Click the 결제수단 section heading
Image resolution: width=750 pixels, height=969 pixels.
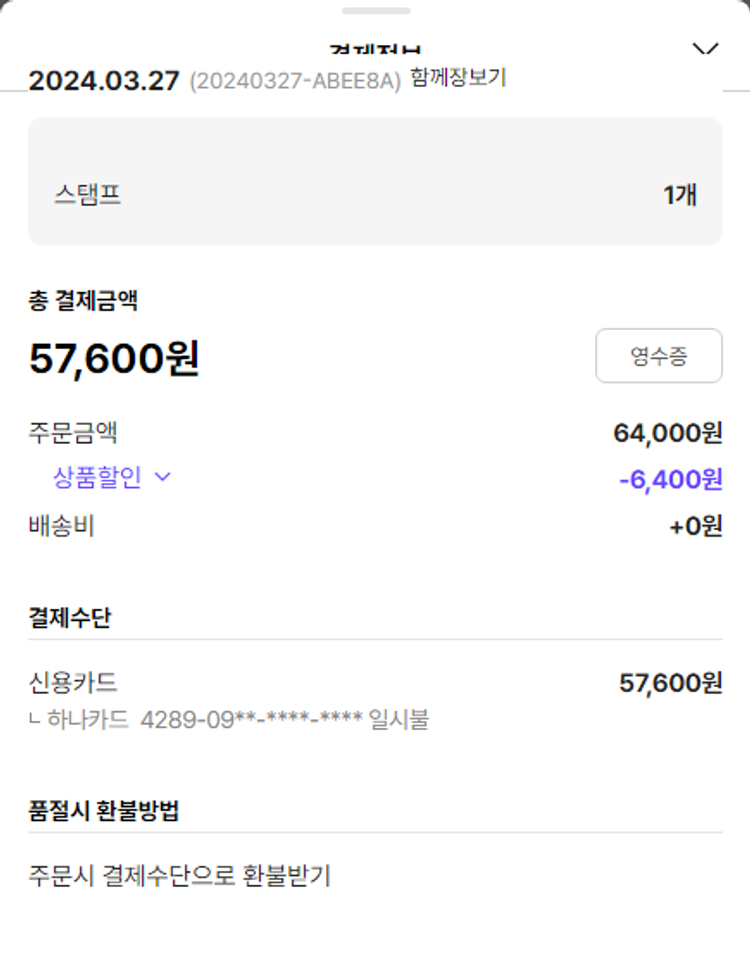70,617
